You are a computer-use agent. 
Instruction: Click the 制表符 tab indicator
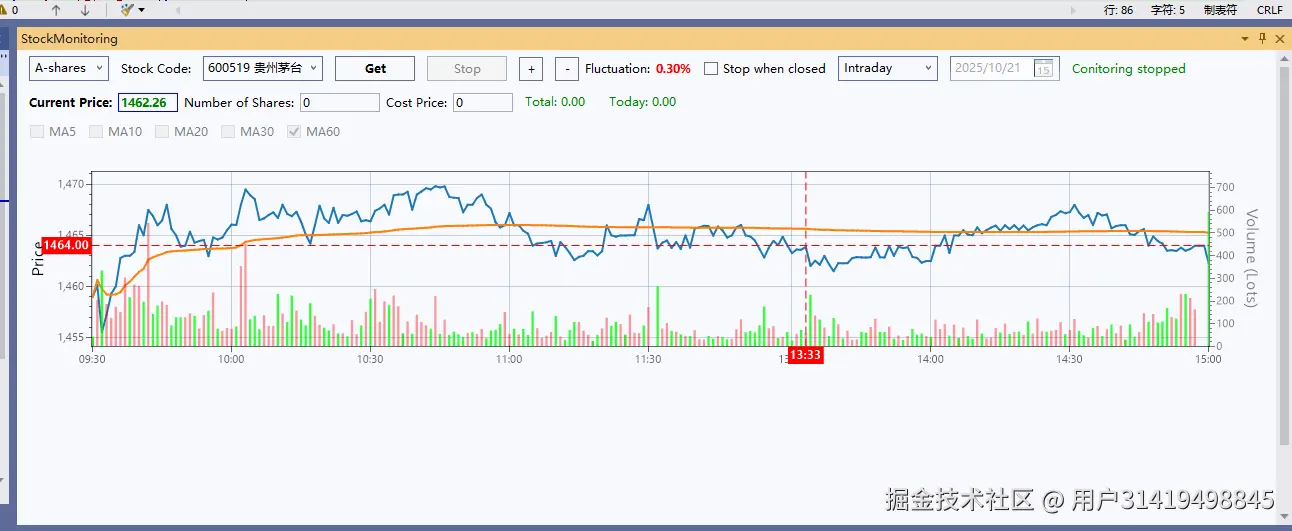point(1220,10)
